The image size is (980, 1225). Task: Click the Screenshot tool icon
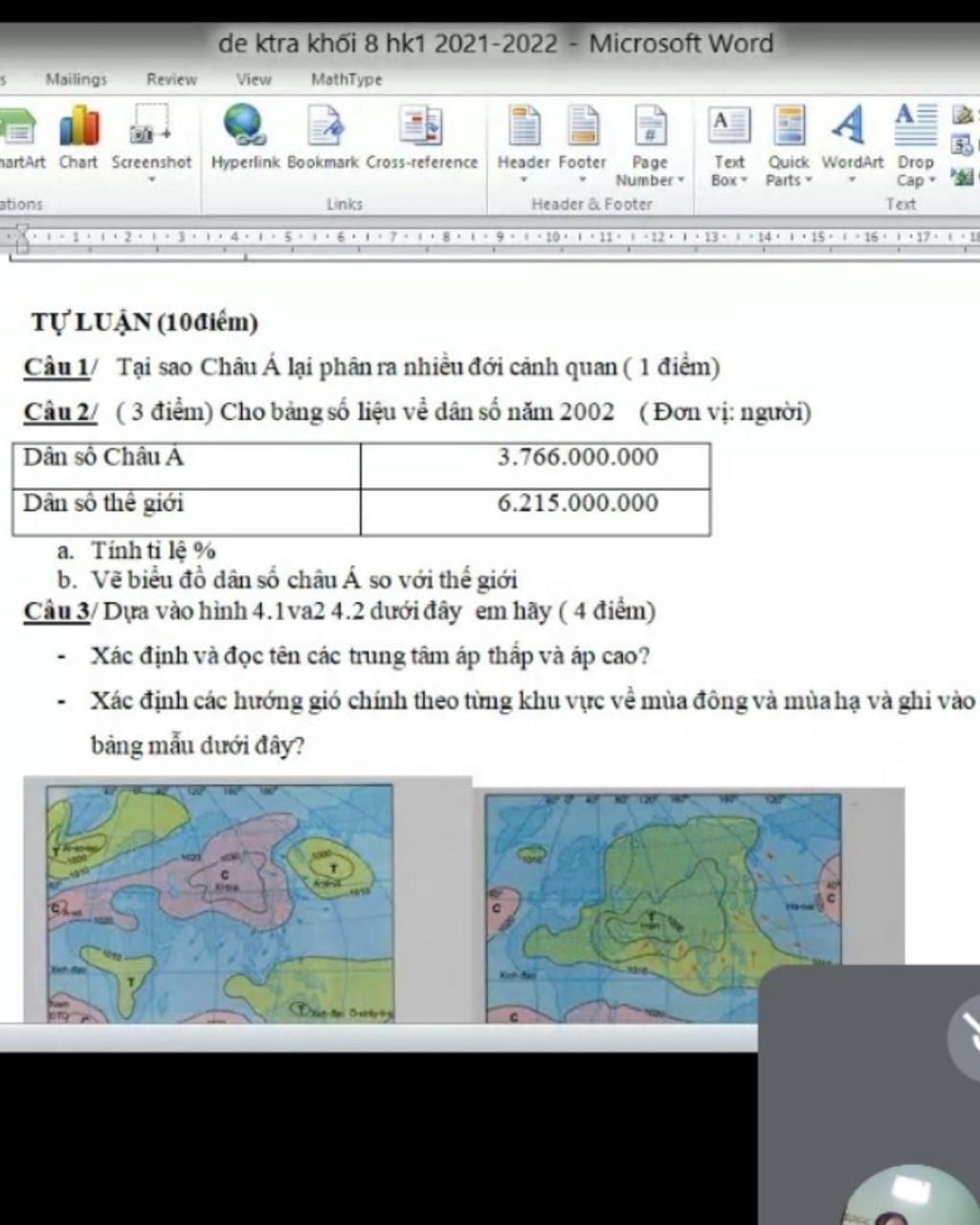(x=150, y=127)
